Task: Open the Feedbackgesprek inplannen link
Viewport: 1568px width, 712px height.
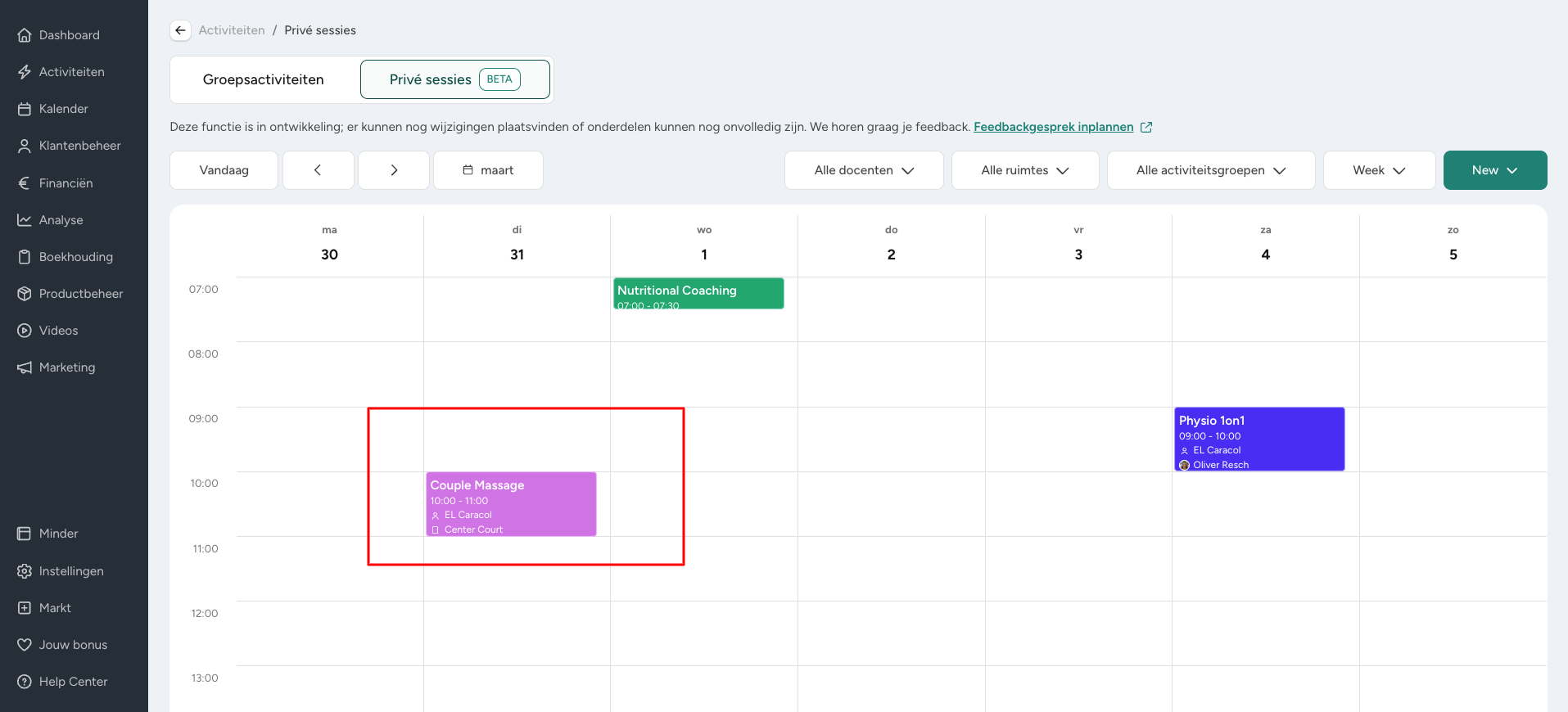Action: tap(1053, 127)
